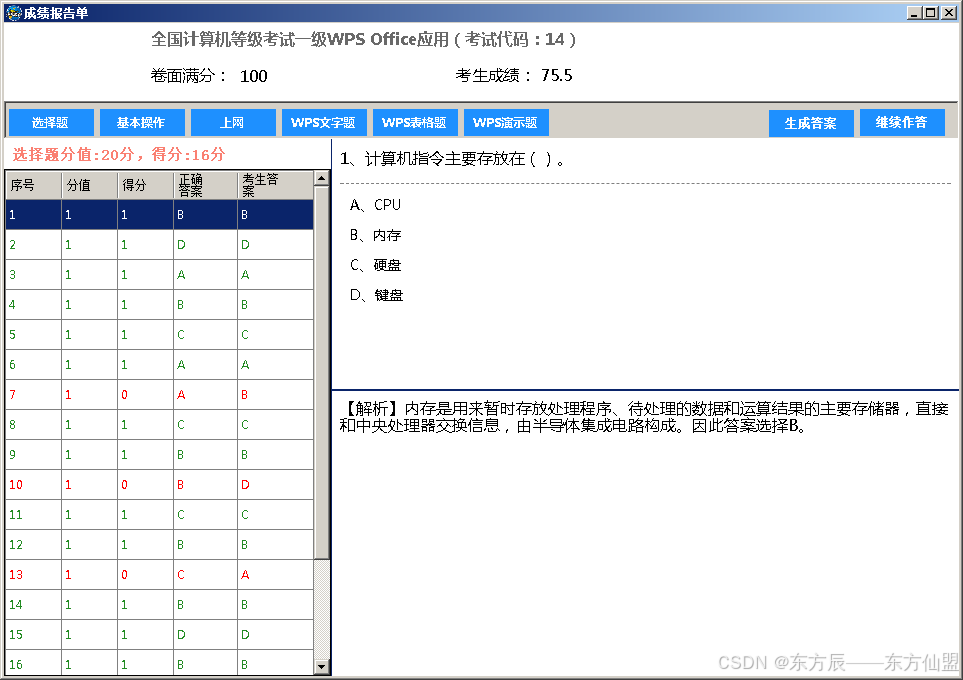Select question row 8 in the table

coord(160,424)
